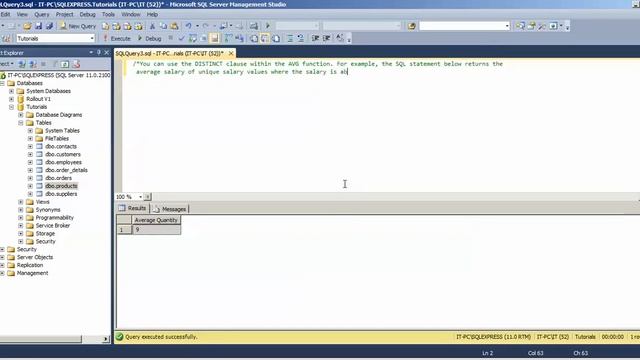The width and height of the screenshot is (640, 360).
Task: Collapse the Tables folder
Action: (21, 123)
